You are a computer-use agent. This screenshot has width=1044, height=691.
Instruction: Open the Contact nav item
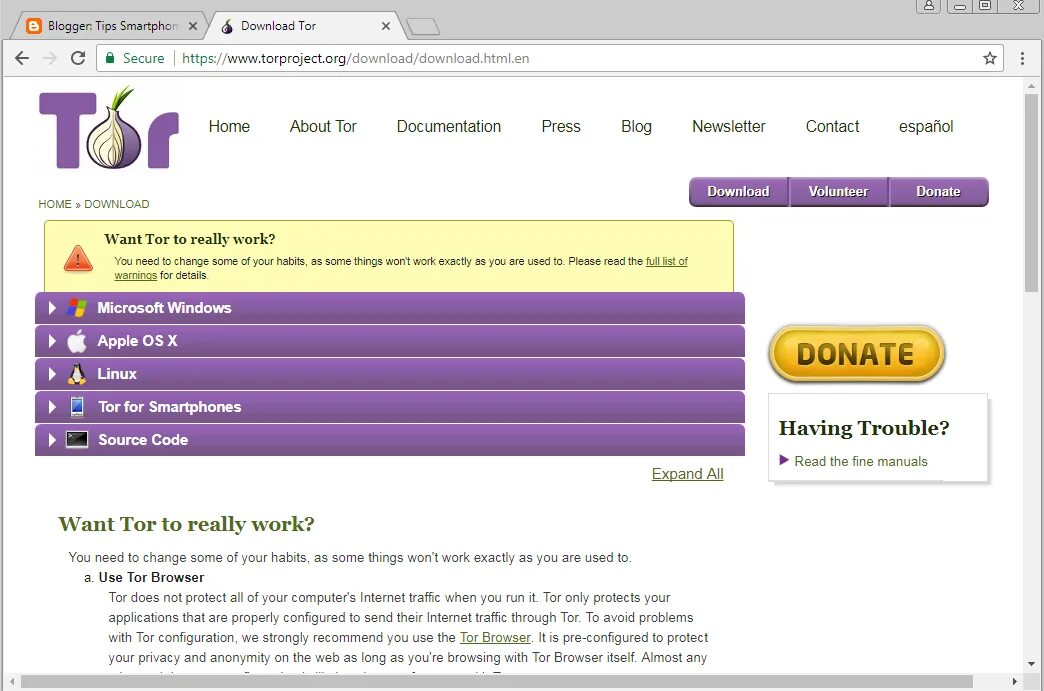pyautogui.click(x=832, y=126)
